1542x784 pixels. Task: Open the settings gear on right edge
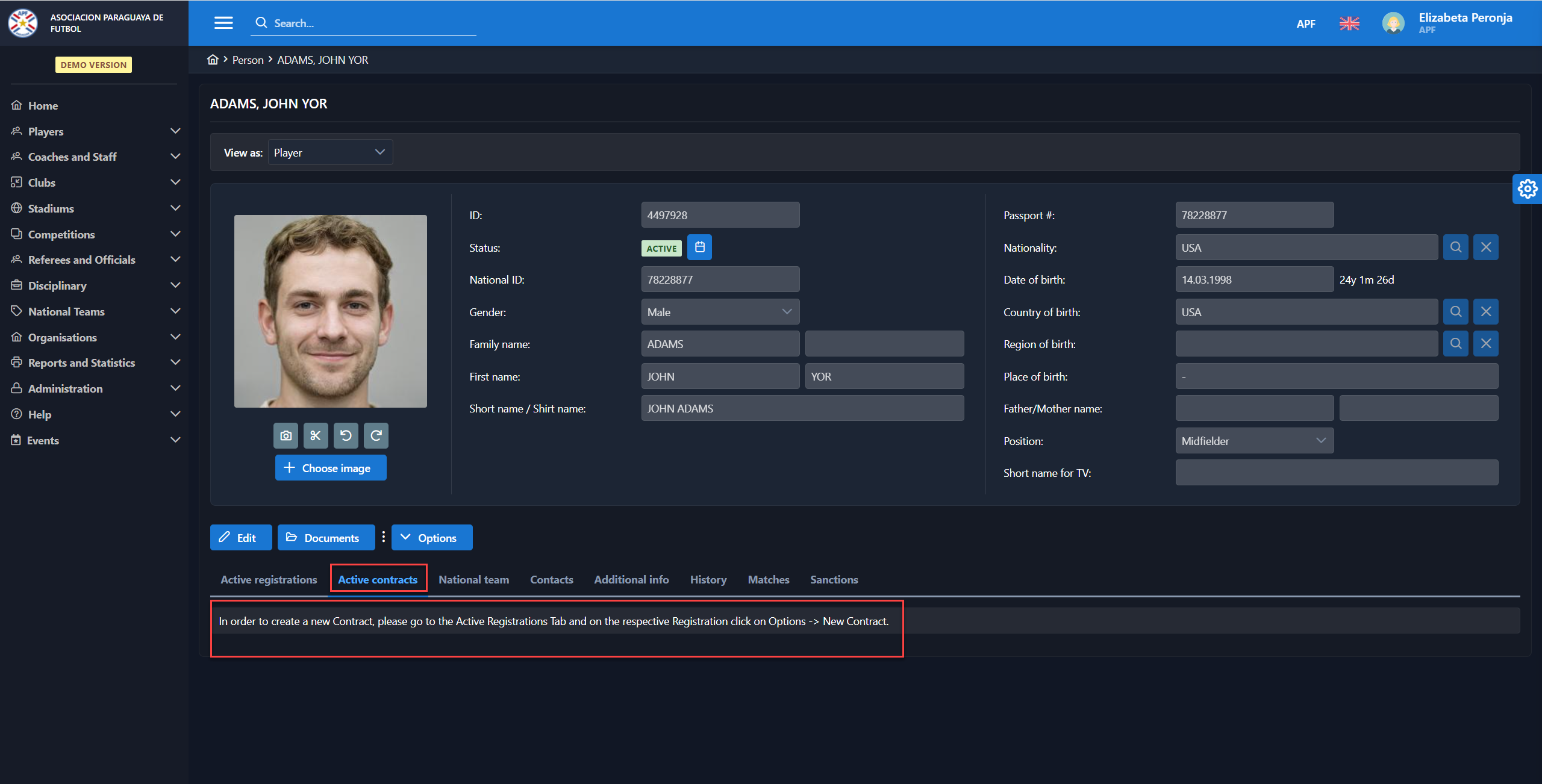1527,189
